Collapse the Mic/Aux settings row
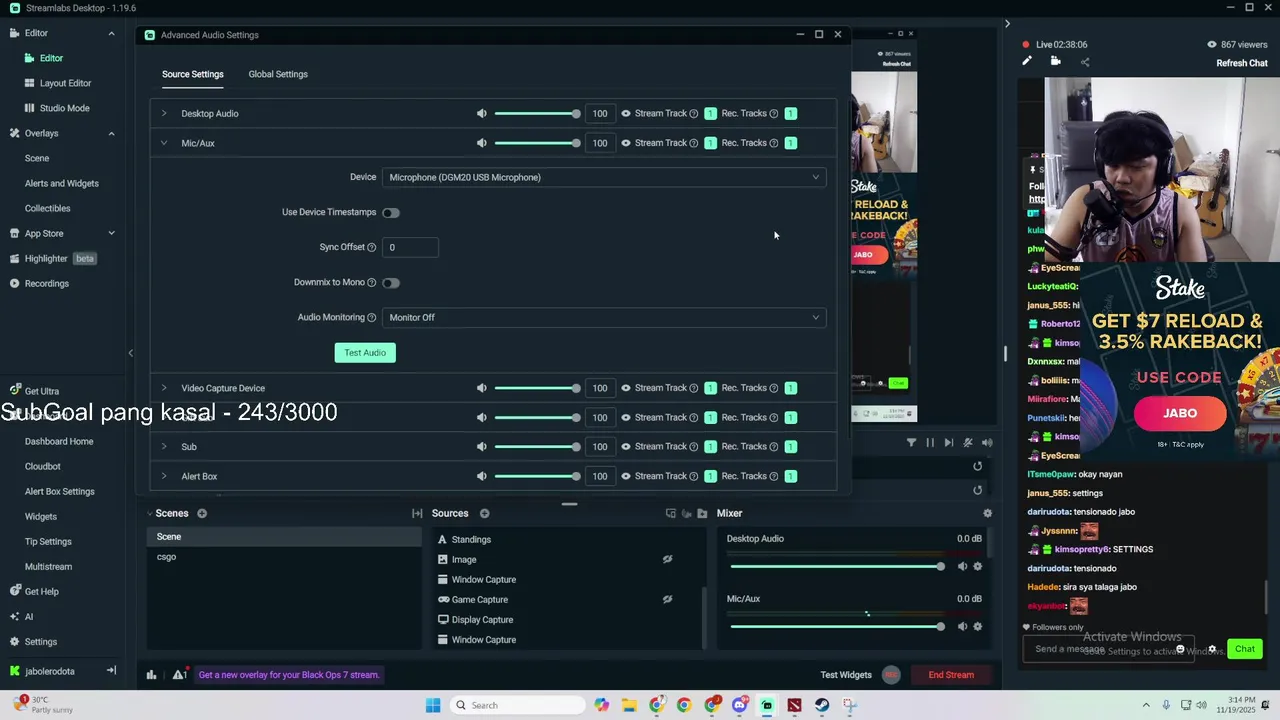 (164, 143)
